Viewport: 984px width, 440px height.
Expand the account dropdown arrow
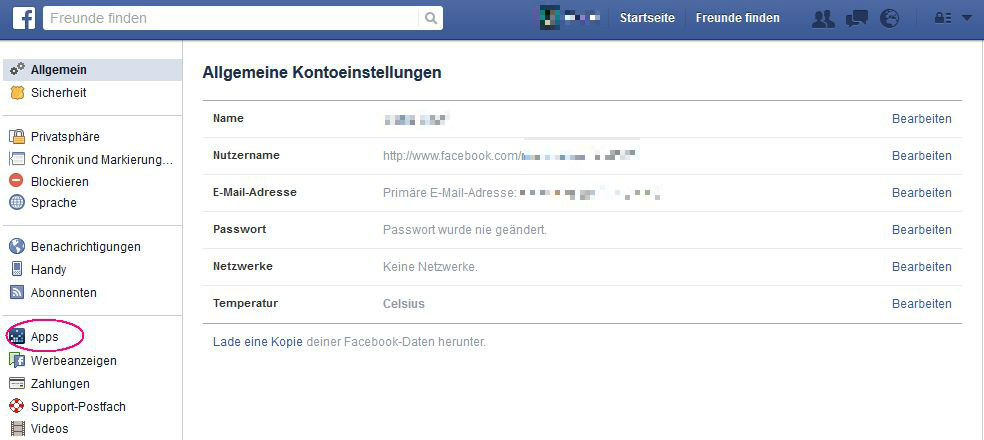point(966,18)
